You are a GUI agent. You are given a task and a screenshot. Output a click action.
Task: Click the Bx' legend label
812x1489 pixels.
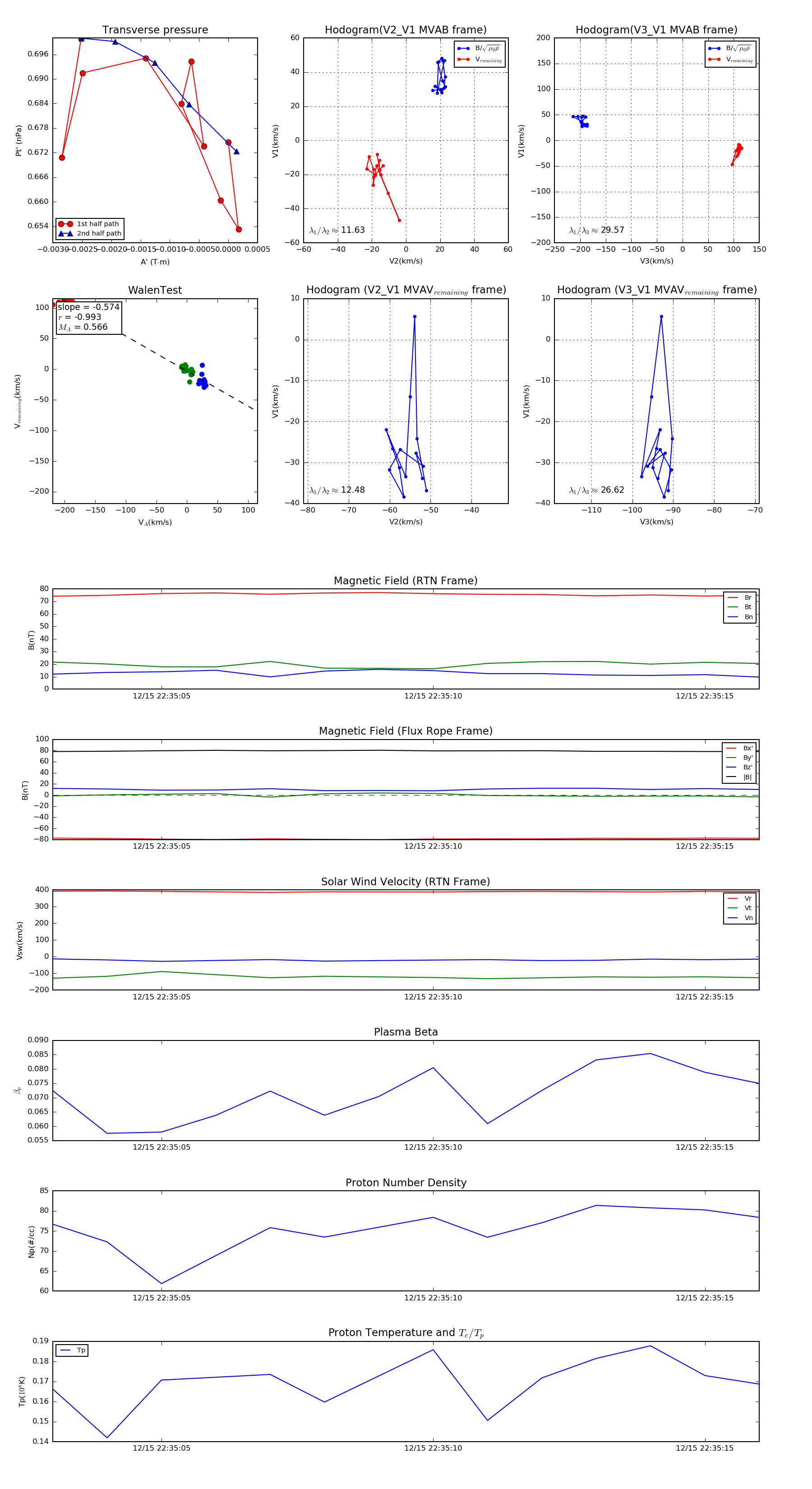tap(748, 748)
